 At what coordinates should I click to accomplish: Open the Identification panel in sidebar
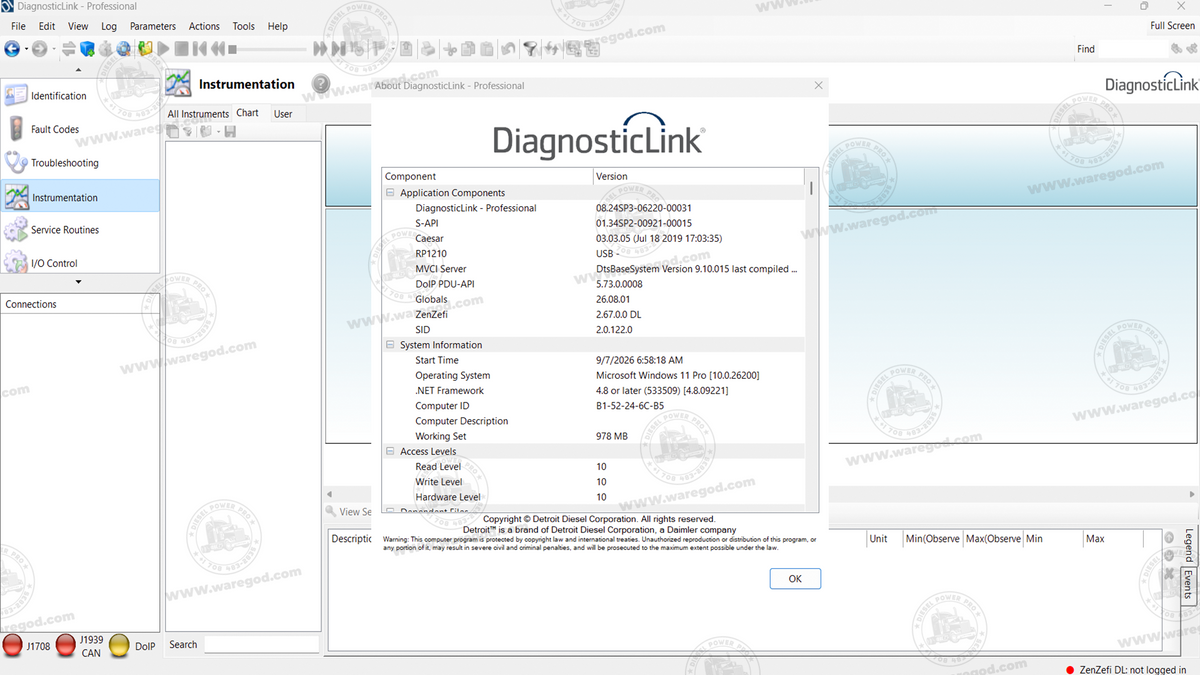tap(80, 96)
